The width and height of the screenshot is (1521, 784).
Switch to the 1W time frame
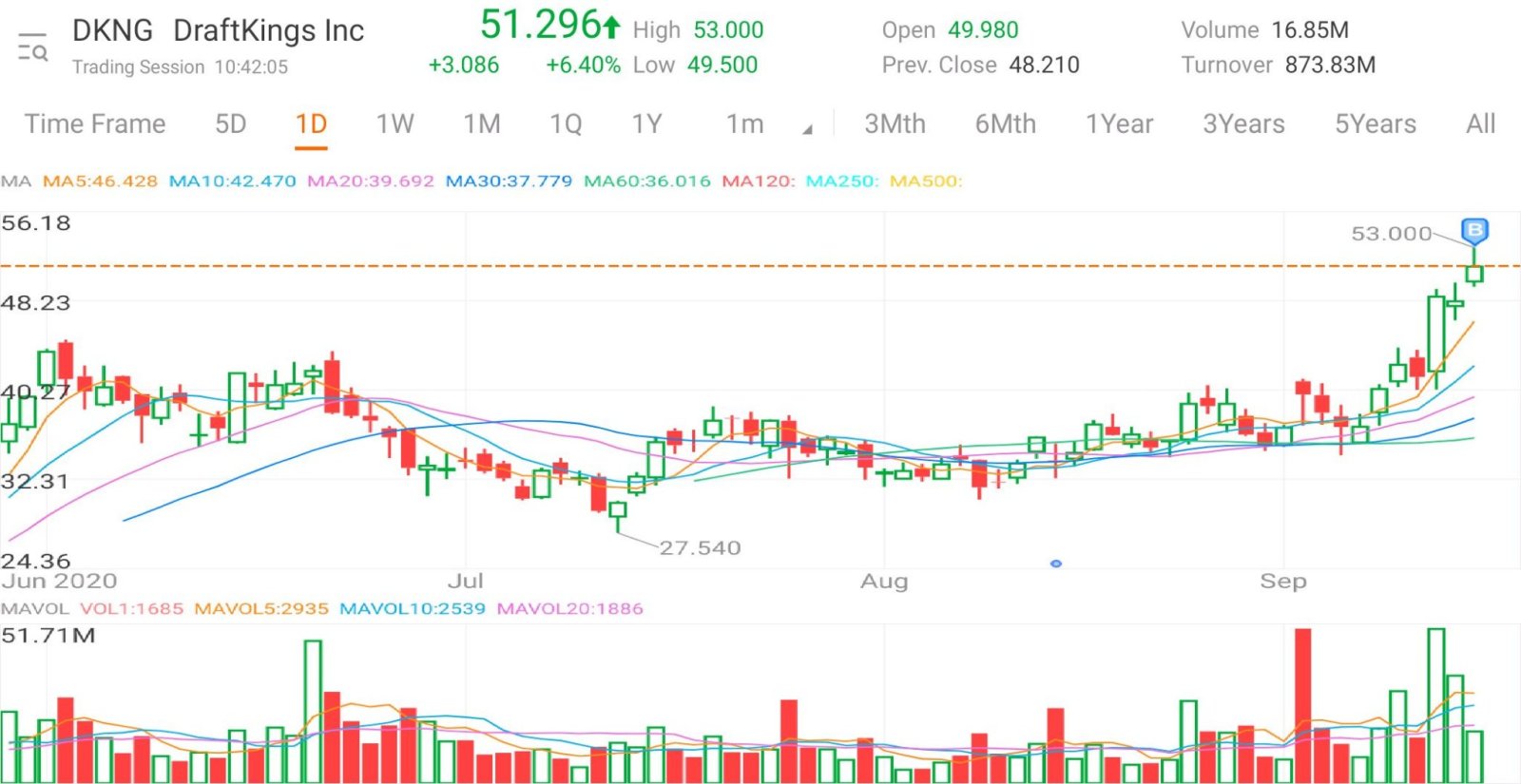[x=395, y=124]
